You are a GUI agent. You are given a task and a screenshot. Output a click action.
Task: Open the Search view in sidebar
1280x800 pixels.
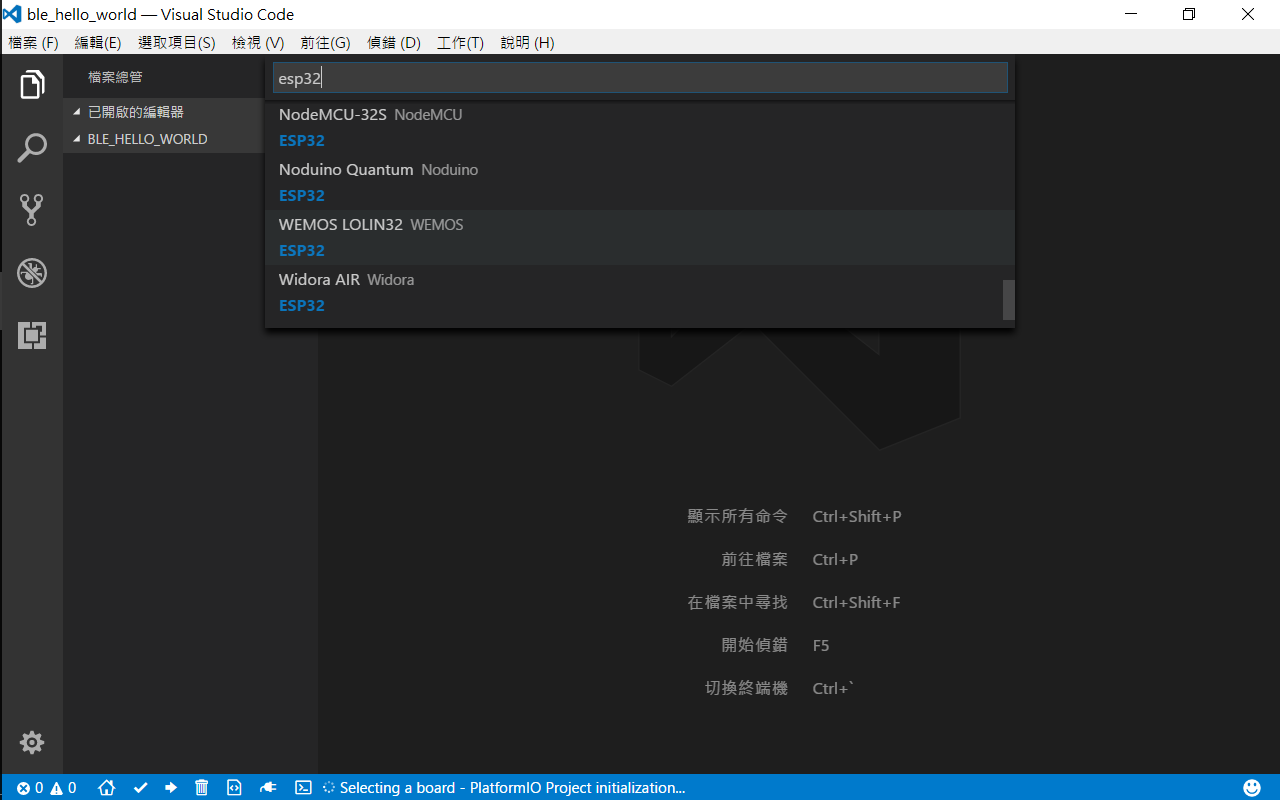point(32,147)
